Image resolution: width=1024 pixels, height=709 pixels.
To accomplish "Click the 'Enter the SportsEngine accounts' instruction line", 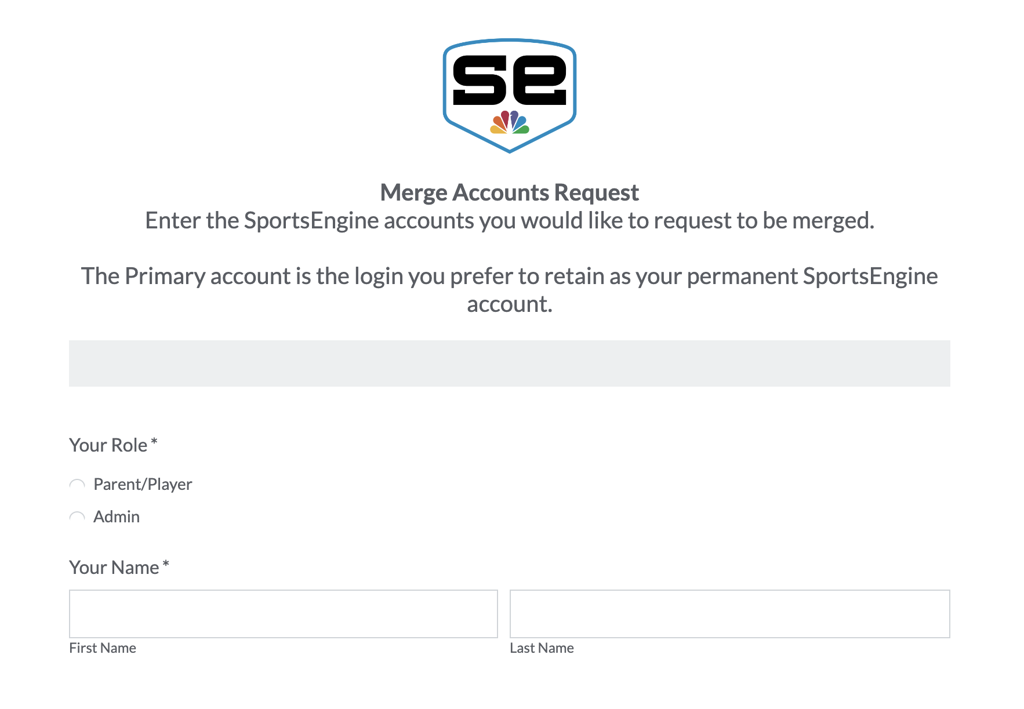I will tap(509, 220).
